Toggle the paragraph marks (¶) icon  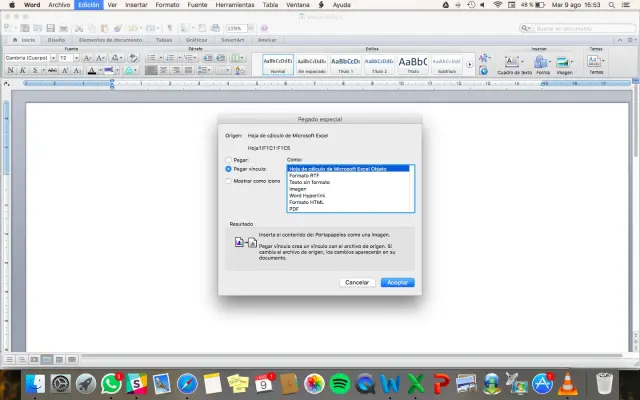coord(170,28)
